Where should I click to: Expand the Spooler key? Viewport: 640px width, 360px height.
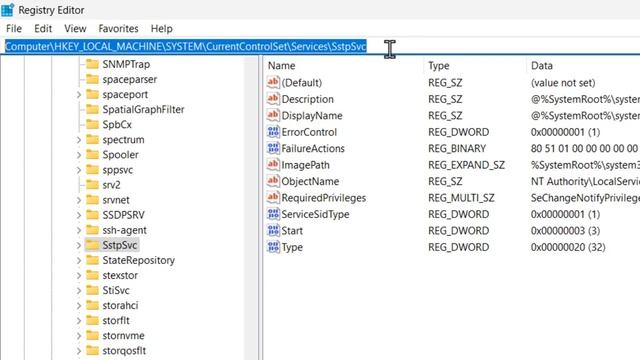pos(79,155)
